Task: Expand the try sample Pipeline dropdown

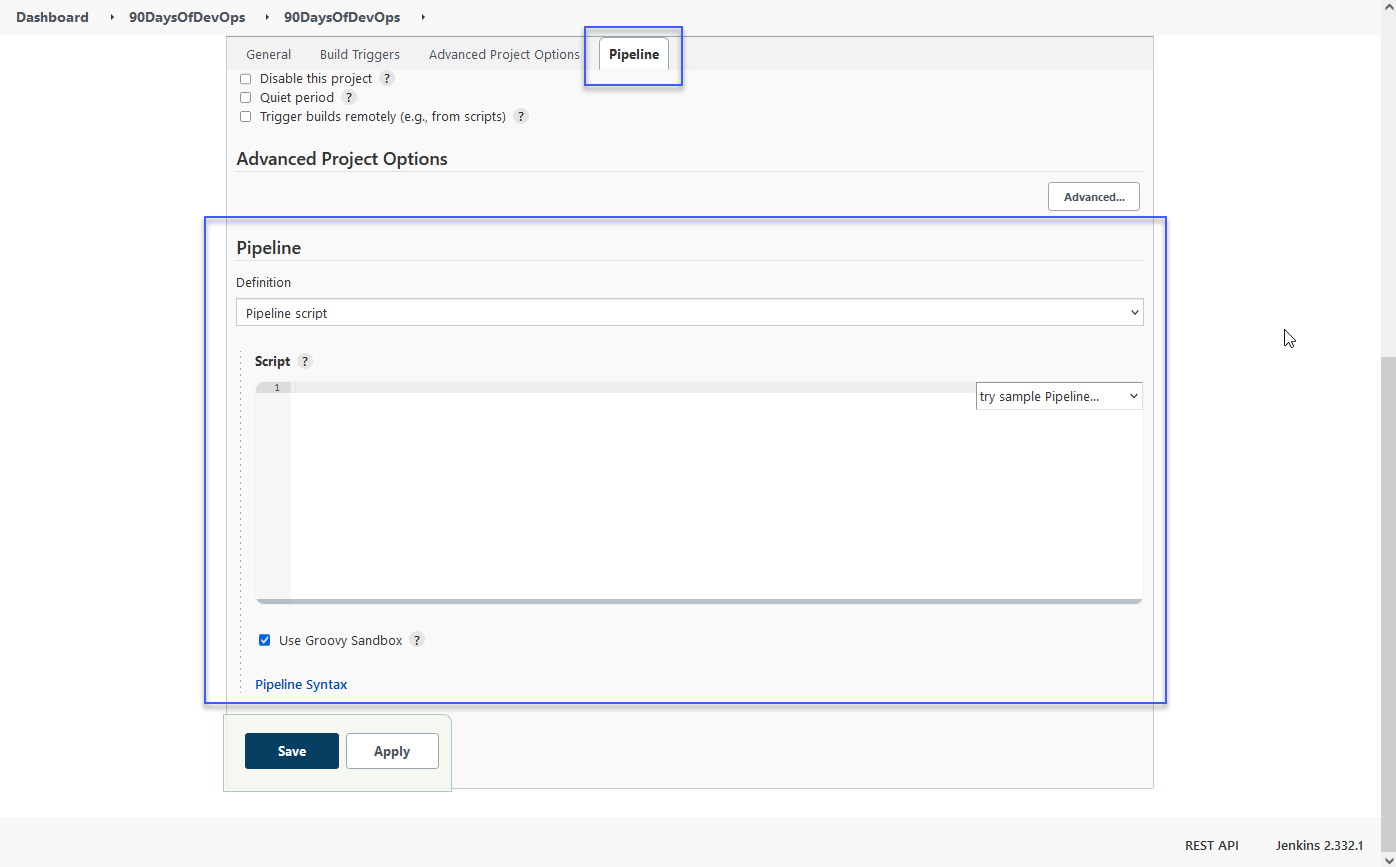Action: 1059,396
